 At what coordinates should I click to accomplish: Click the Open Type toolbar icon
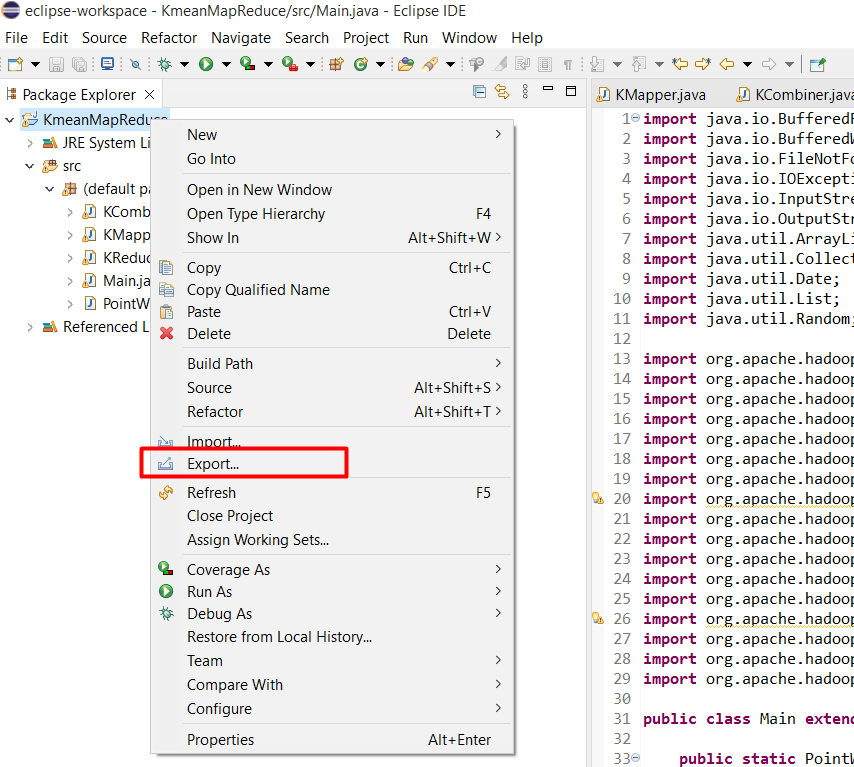click(x=405, y=64)
